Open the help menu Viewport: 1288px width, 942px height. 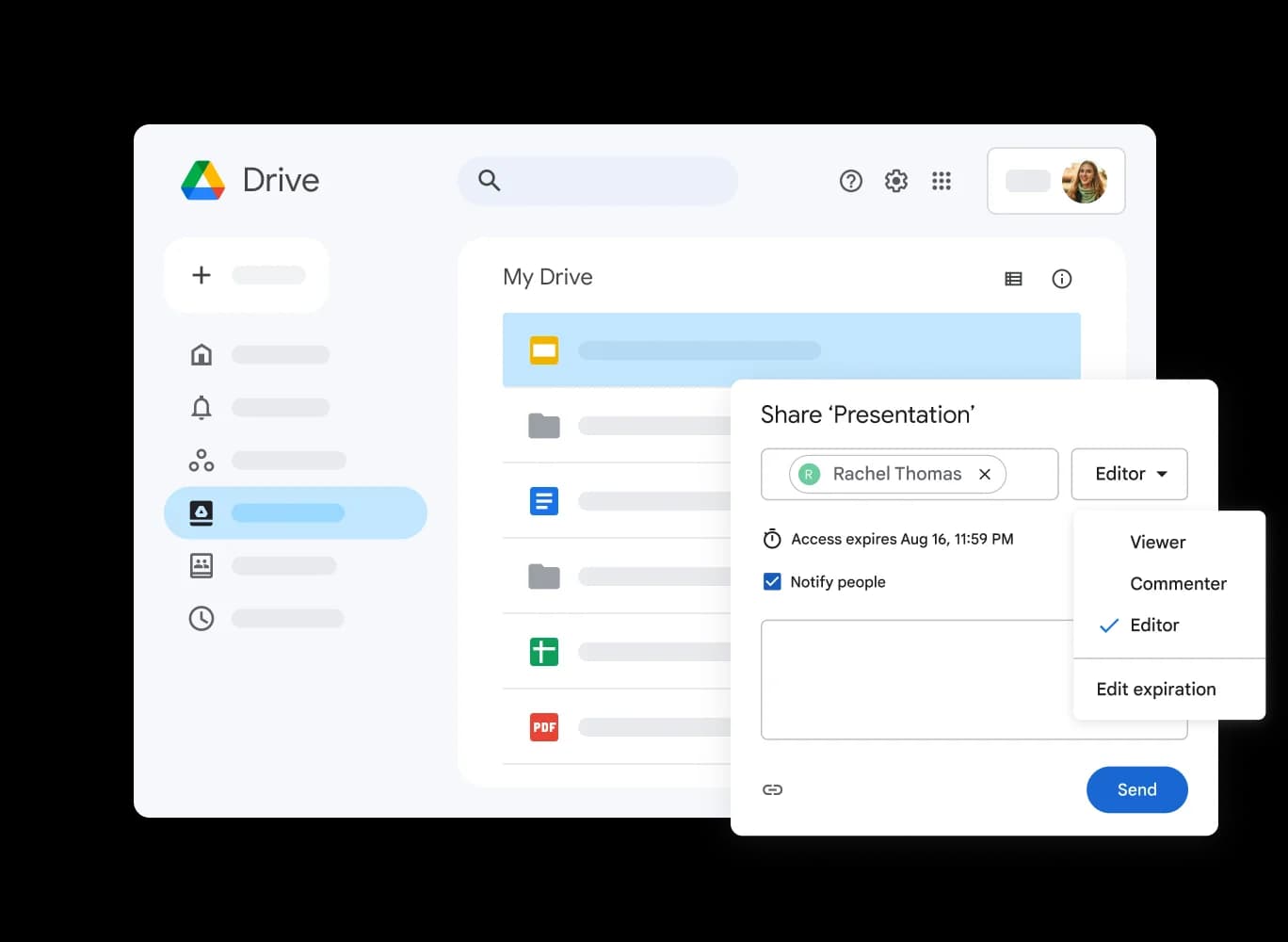point(850,180)
